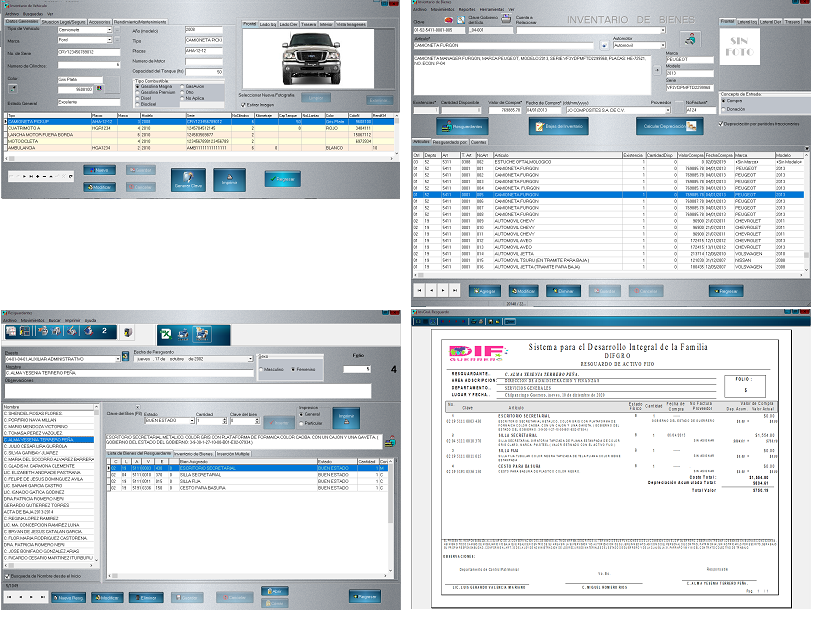This screenshot has height=619, width=818.
Task: Click the Imprimir button in vehicle inventory
Action: pos(230,181)
